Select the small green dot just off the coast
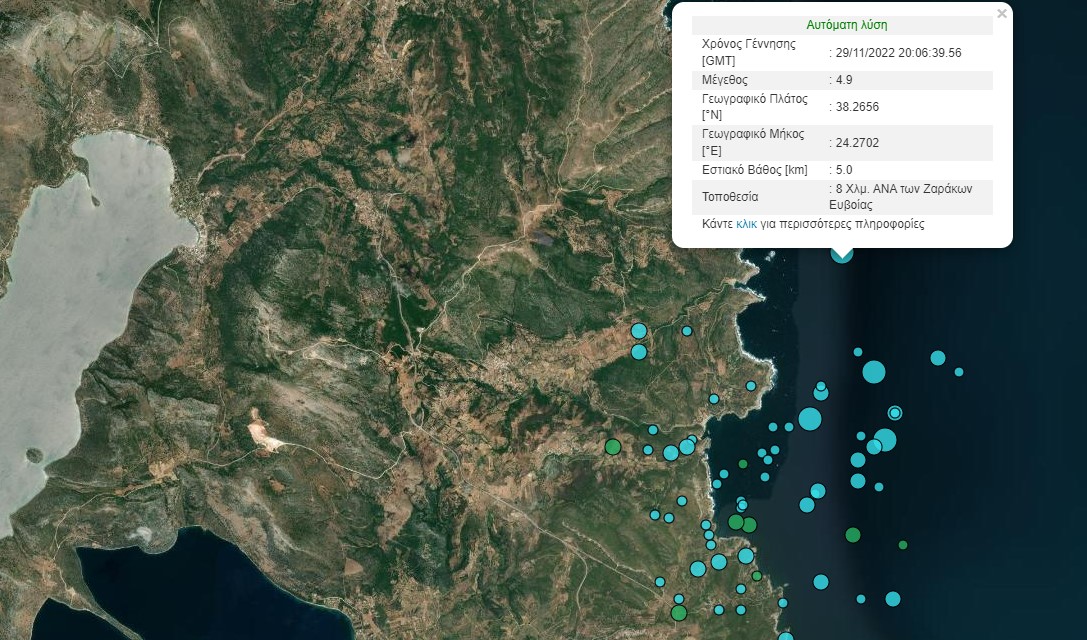Image resolution: width=1087 pixels, height=640 pixels. click(x=743, y=464)
